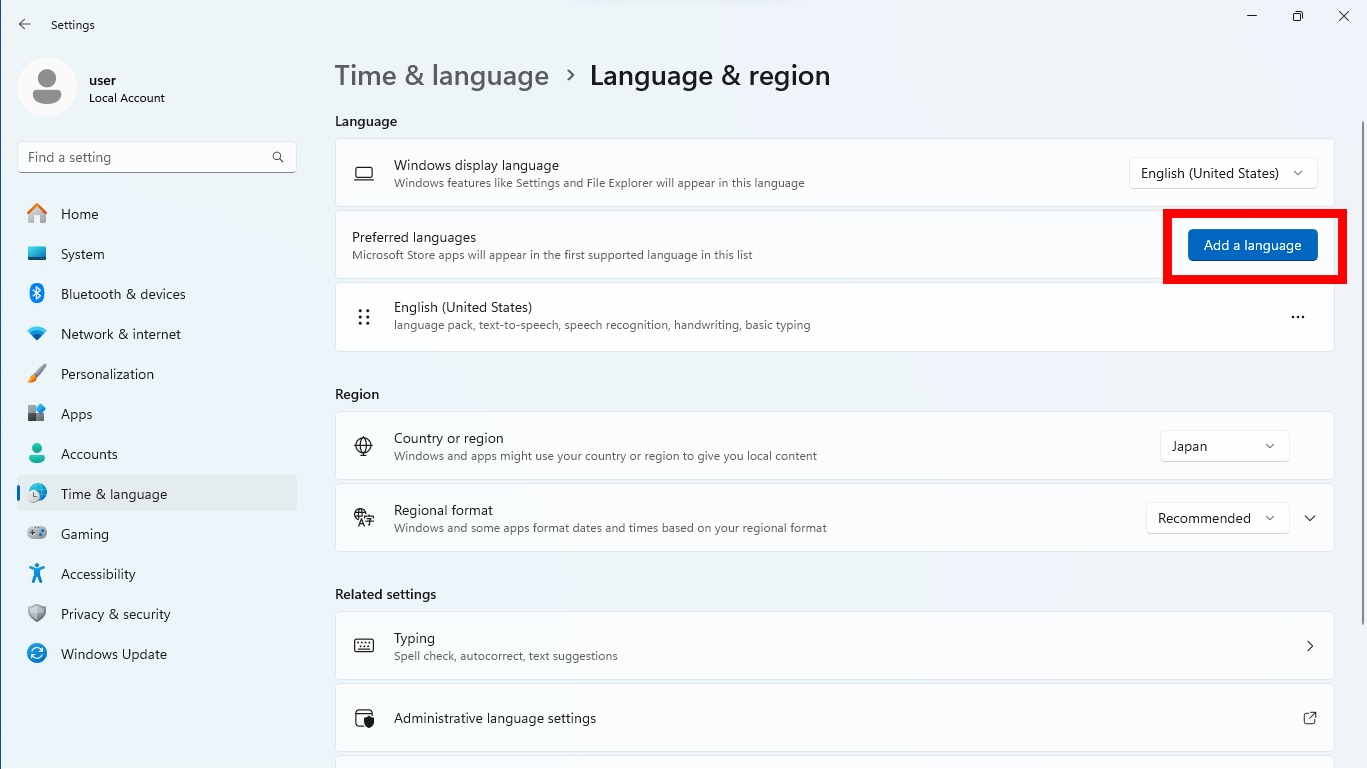The width and height of the screenshot is (1367, 769).
Task: Open the Windows display language dropdown
Action: 1222,172
